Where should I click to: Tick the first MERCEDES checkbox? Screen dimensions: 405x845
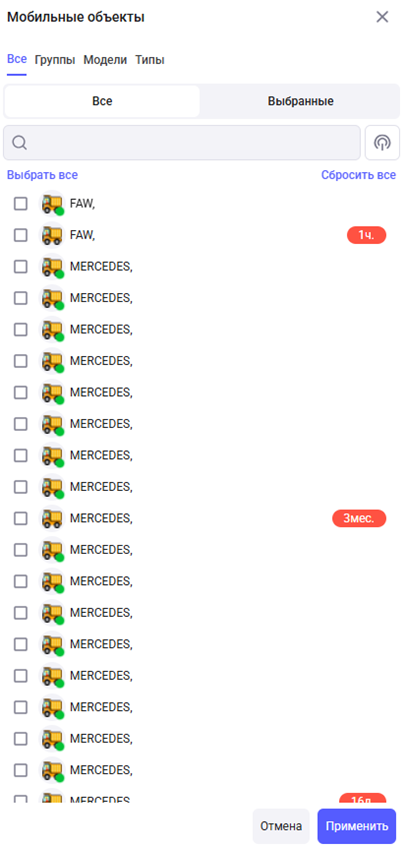tap(20, 266)
